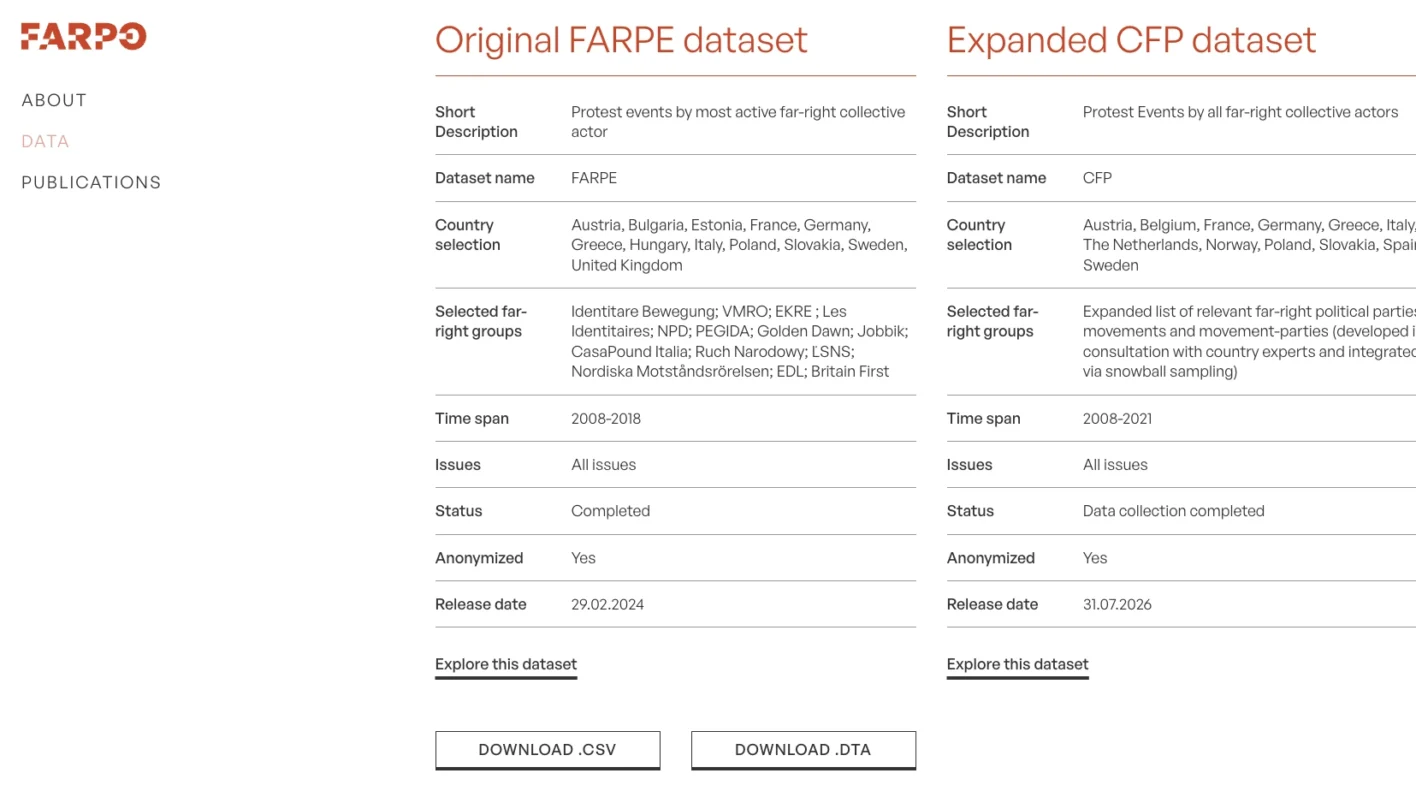Click the time span '2008-2021'

[1117, 418]
